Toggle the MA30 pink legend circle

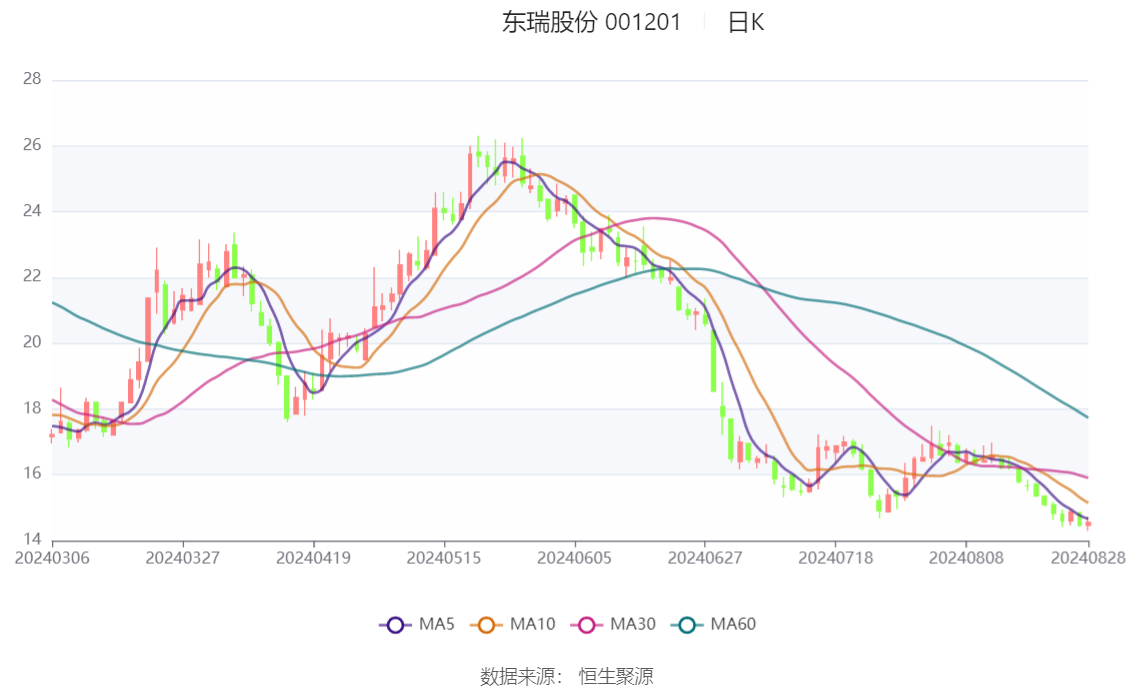(587, 625)
